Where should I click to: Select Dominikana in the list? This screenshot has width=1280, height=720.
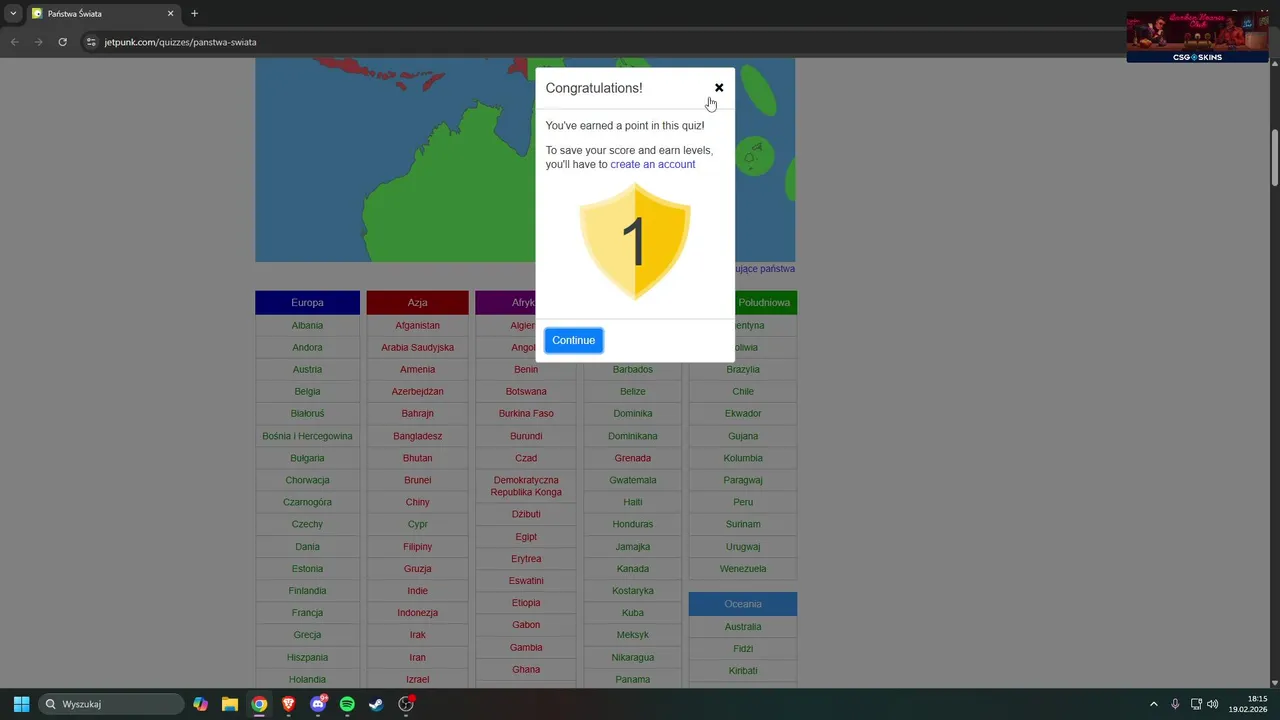click(632, 436)
